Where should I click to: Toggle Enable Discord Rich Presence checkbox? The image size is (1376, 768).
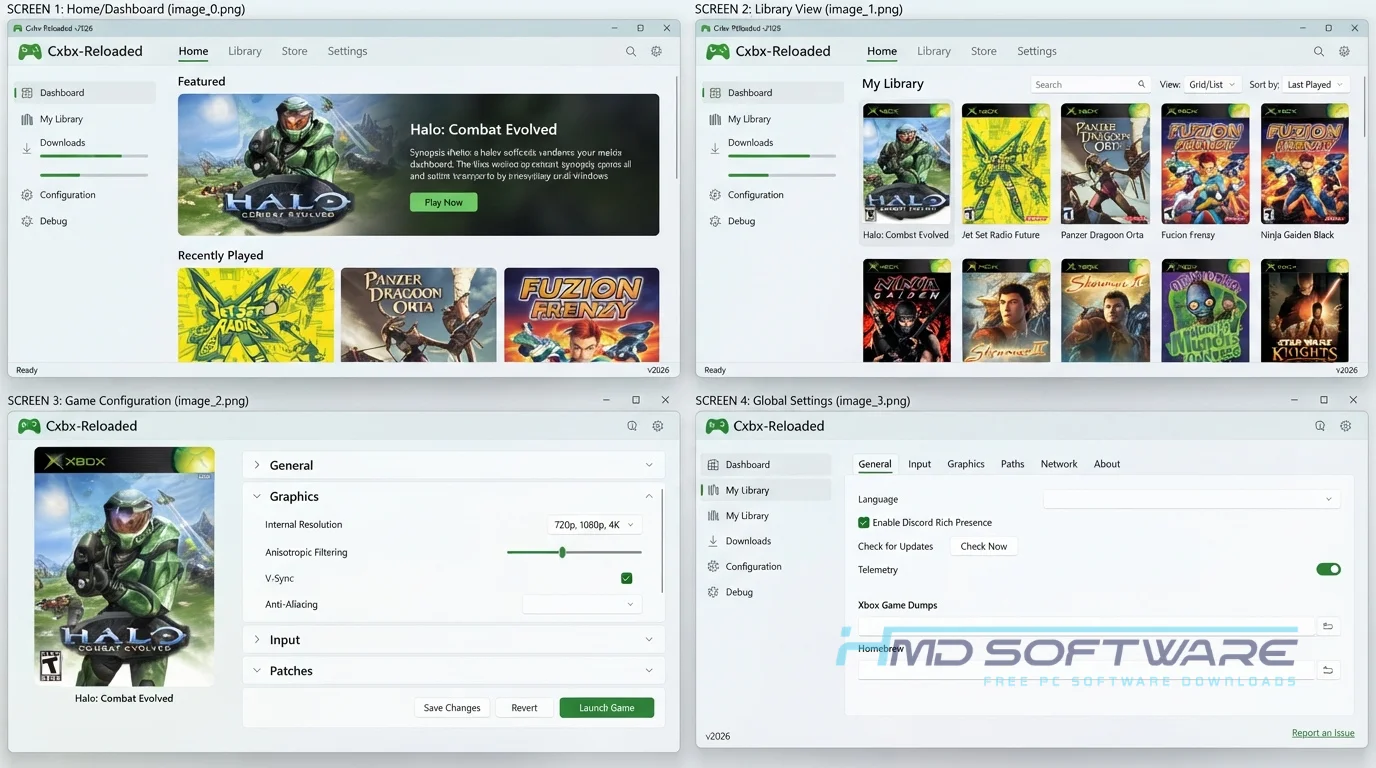click(x=864, y=522)
